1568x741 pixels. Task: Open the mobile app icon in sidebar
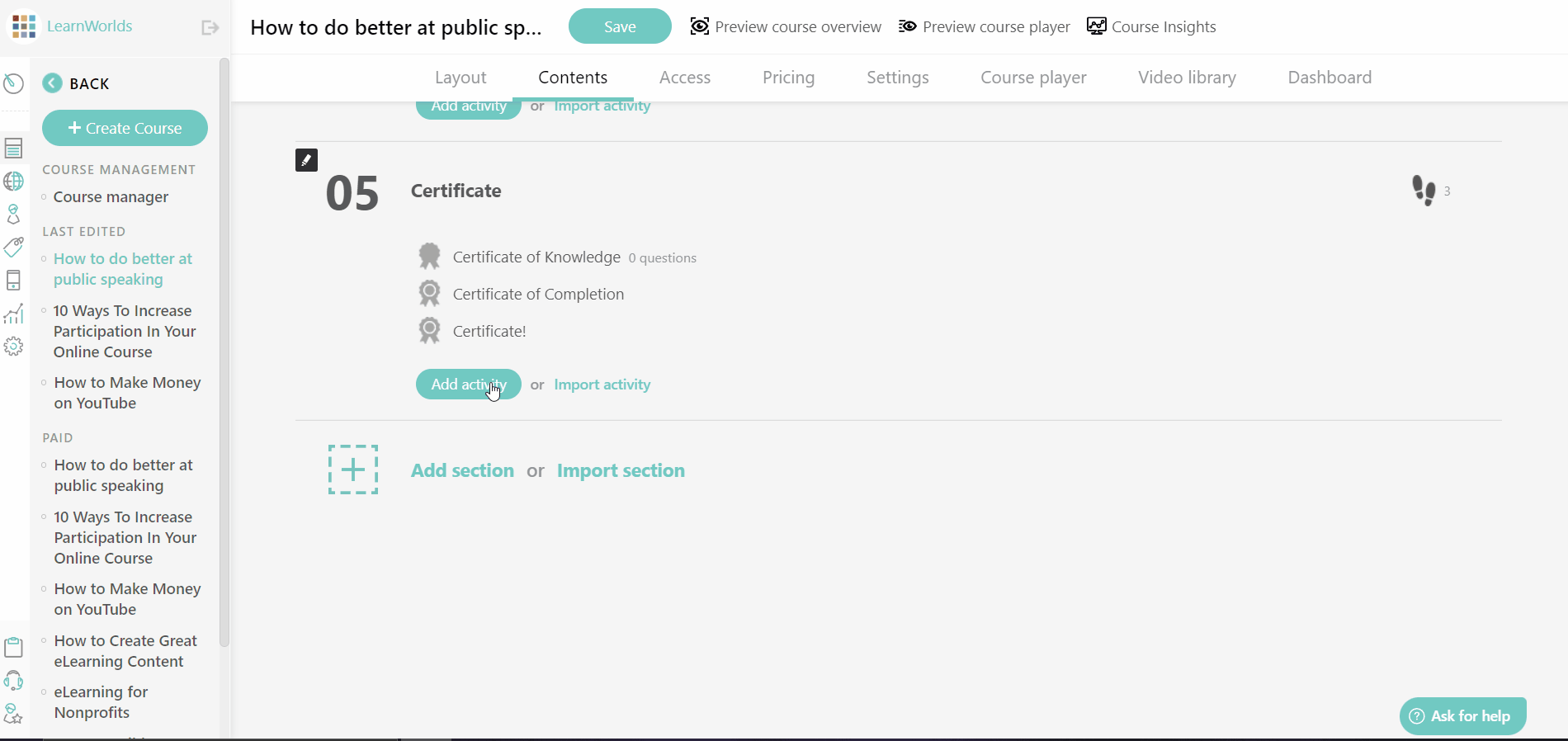(x=14, y=281)
